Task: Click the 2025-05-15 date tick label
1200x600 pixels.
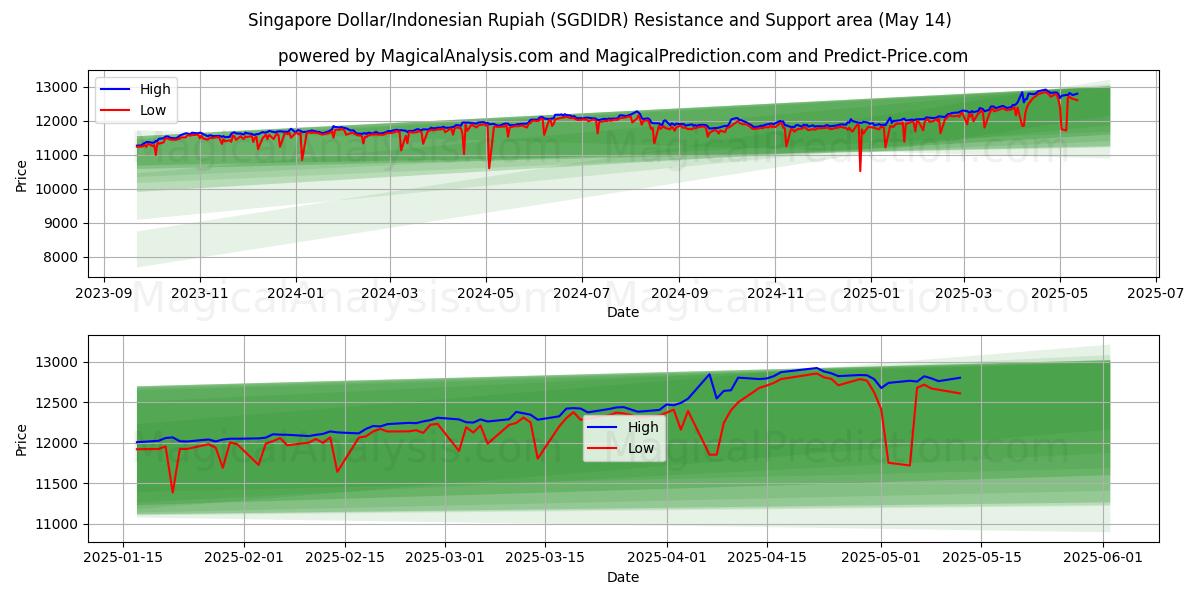Action: [x=981, y=559]
